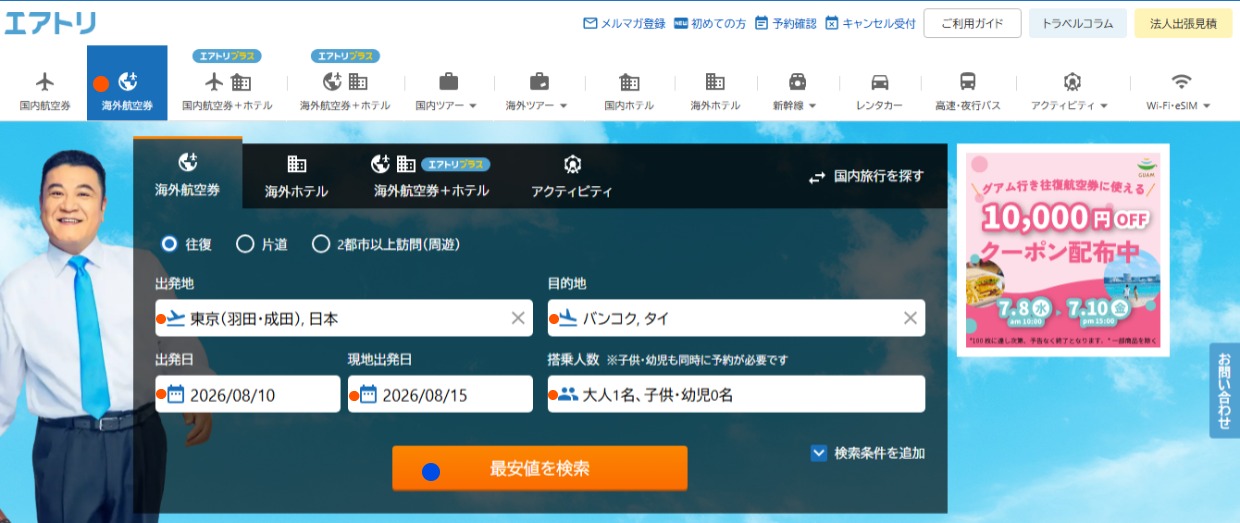Open 搭乗人数 passenger selector
Image resolution: width=1240 pixels, height=523 pixels.
click(x=736, y=394)
